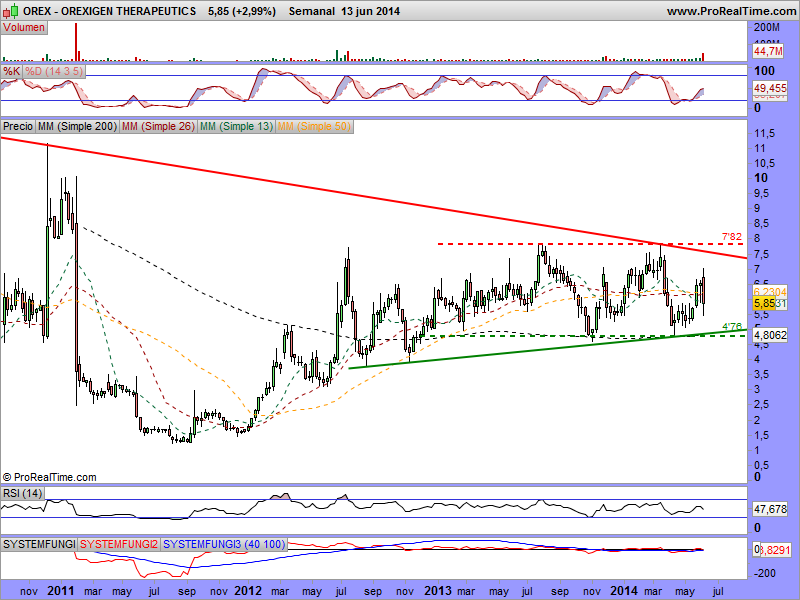Image resolution: width=800 pixels, height=600 pixels.
Task: Click the 4'76 support label
Action: [732, 327]
